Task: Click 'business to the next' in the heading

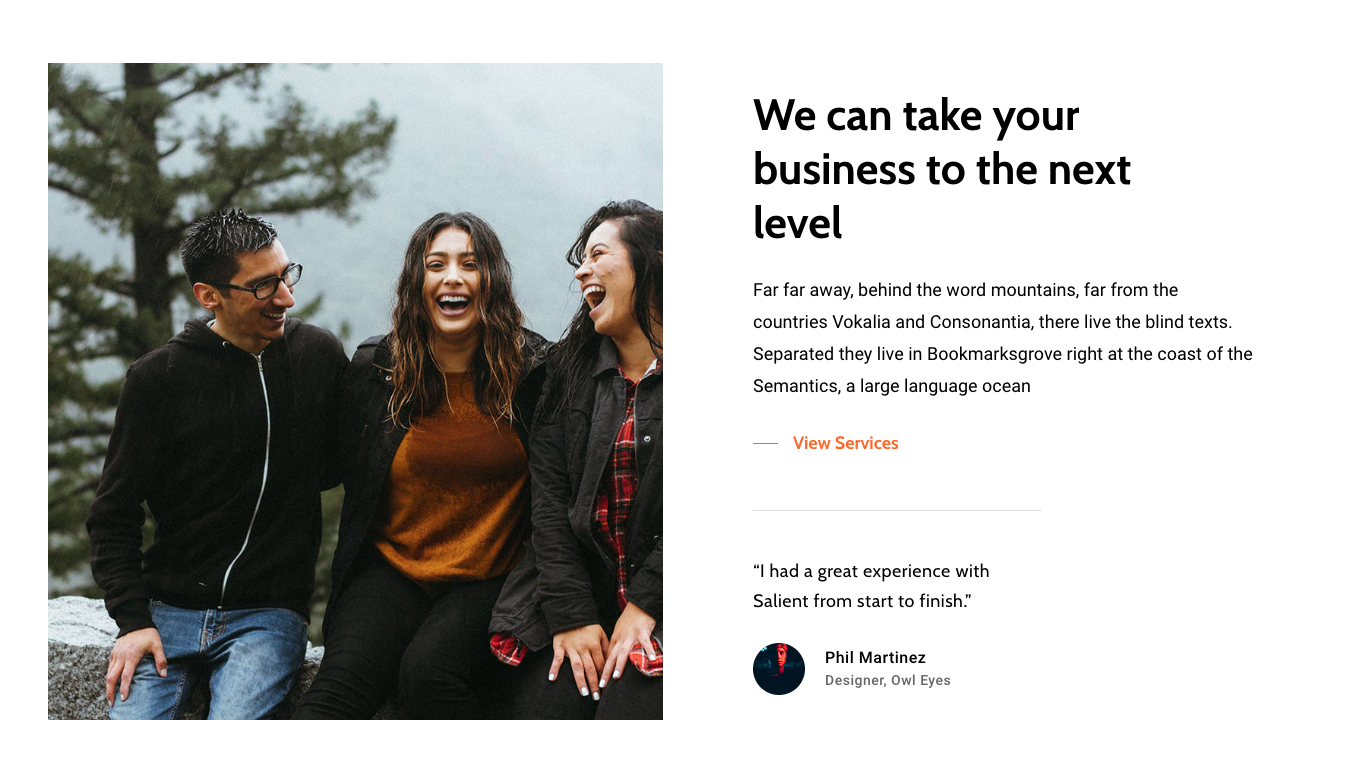Action: click(x=941, y=169)
